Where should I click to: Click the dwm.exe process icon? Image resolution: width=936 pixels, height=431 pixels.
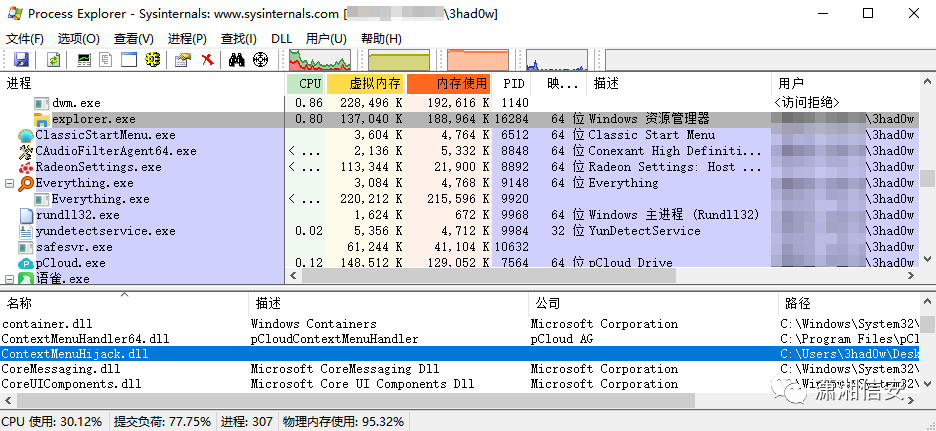tap(41, 103)
